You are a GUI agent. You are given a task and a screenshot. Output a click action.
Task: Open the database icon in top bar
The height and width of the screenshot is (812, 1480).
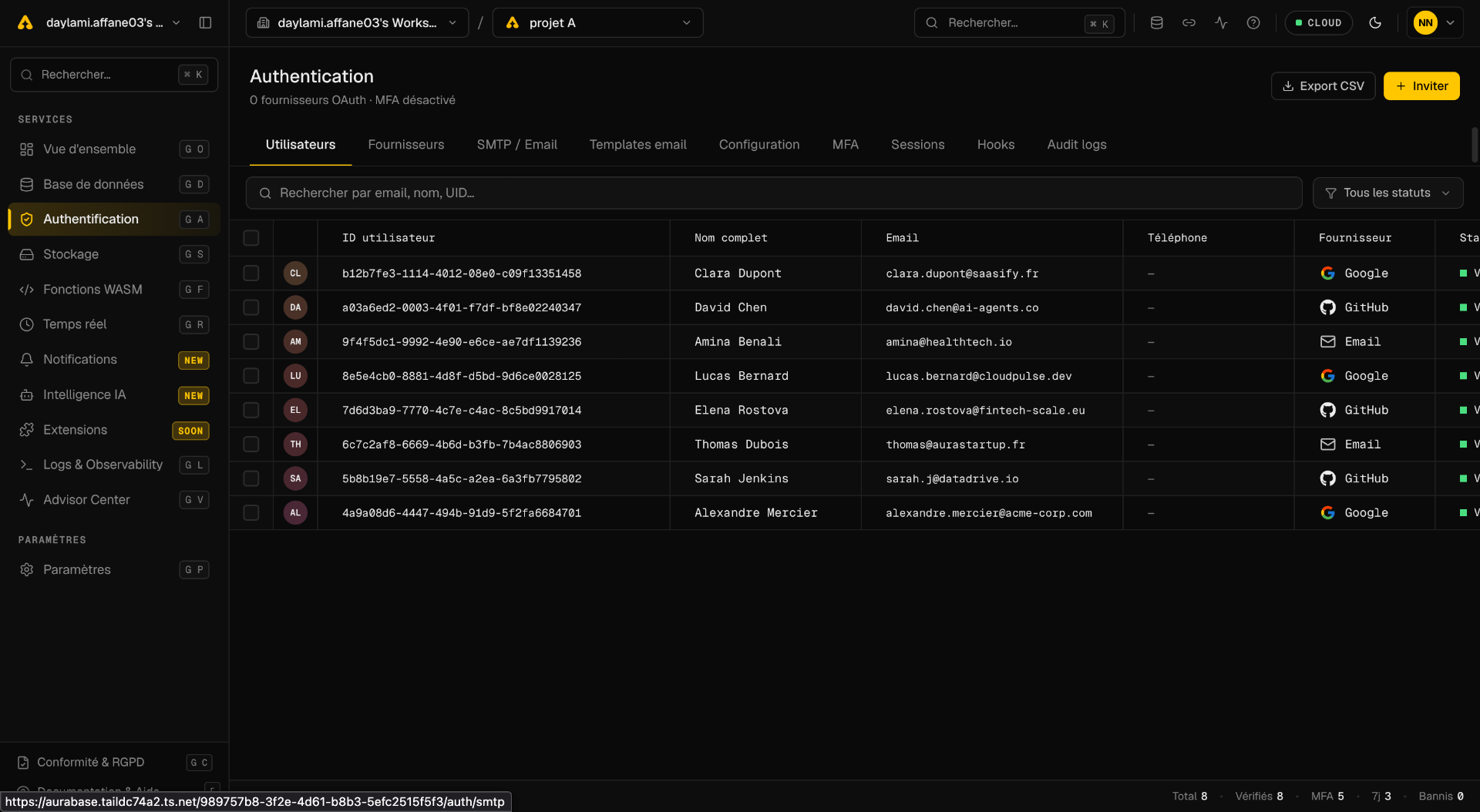point(1156,22)
